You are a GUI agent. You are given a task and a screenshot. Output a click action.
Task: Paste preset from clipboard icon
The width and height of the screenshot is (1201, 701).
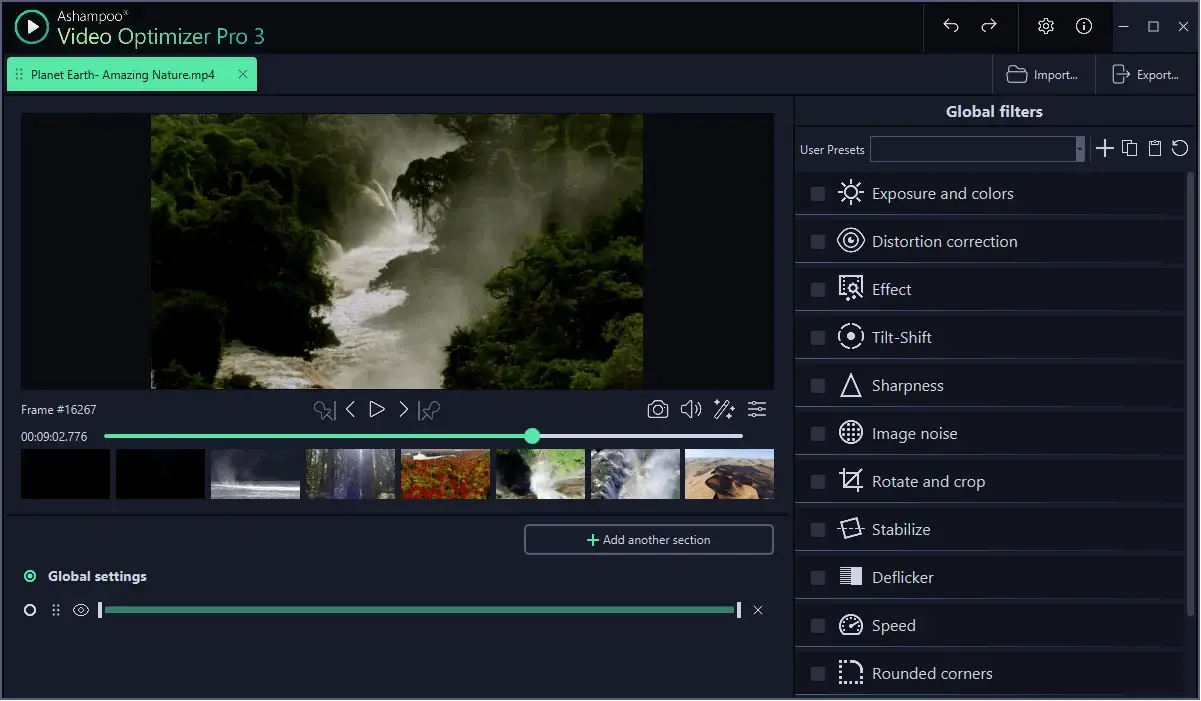(x=1155, y=148)
